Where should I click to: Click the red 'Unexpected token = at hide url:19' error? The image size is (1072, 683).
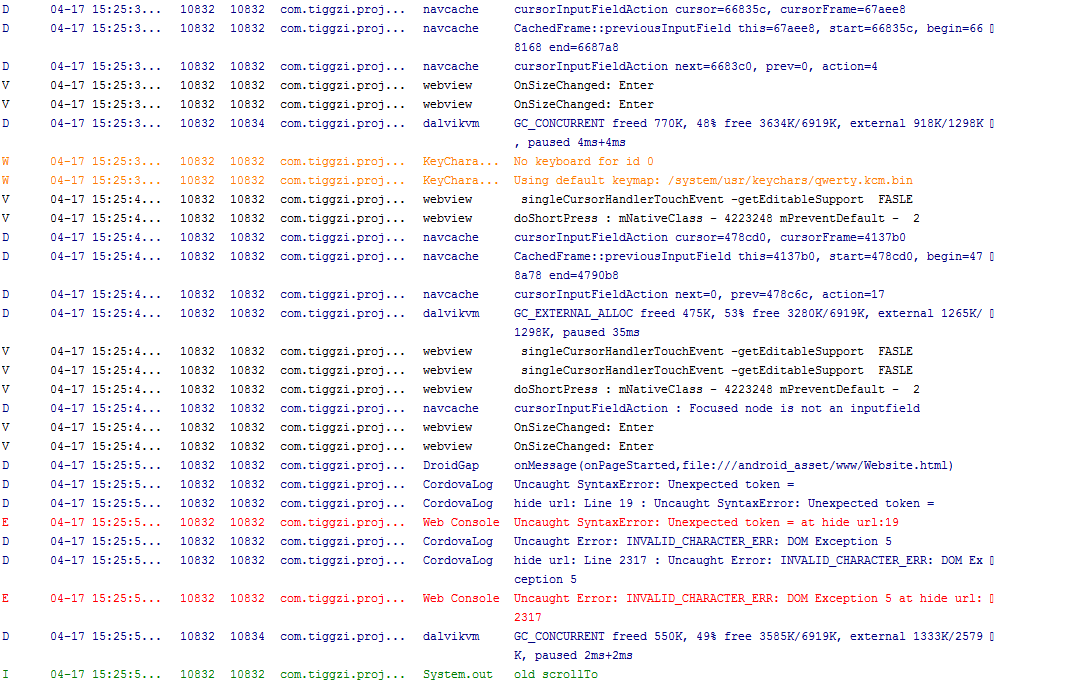[x=706, y=523]
